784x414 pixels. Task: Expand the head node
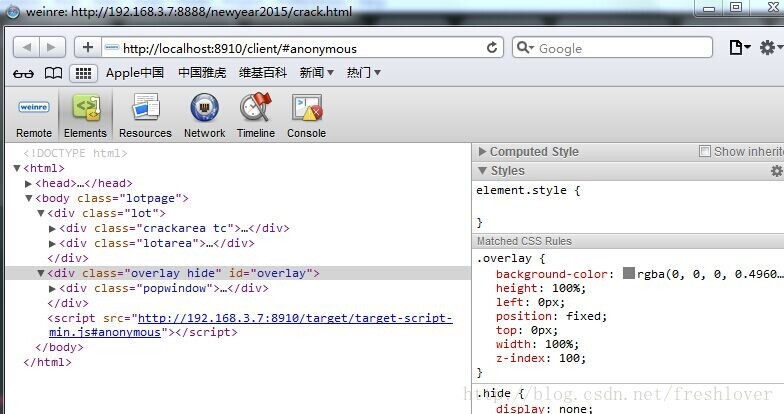tap(28, 184)
